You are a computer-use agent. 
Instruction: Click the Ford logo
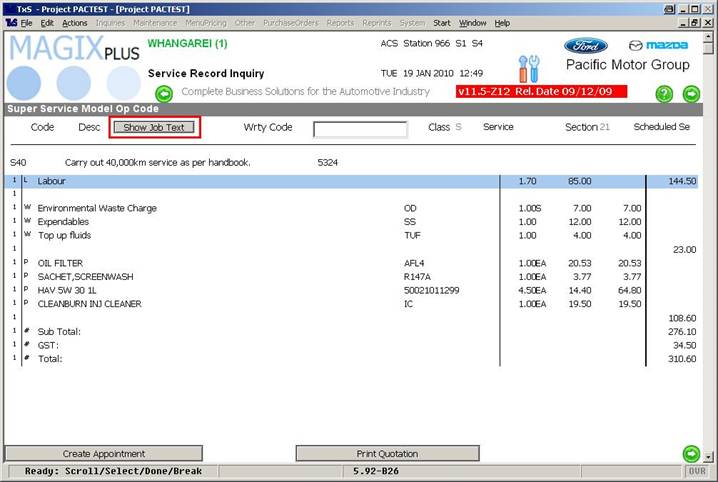[x=585, y=46]
